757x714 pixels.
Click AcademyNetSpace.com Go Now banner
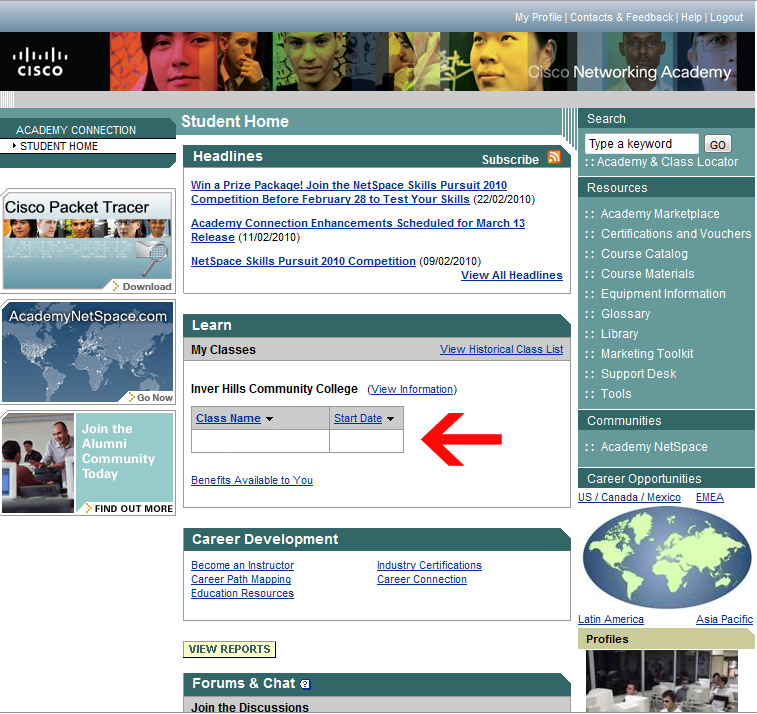click(88, 352)
